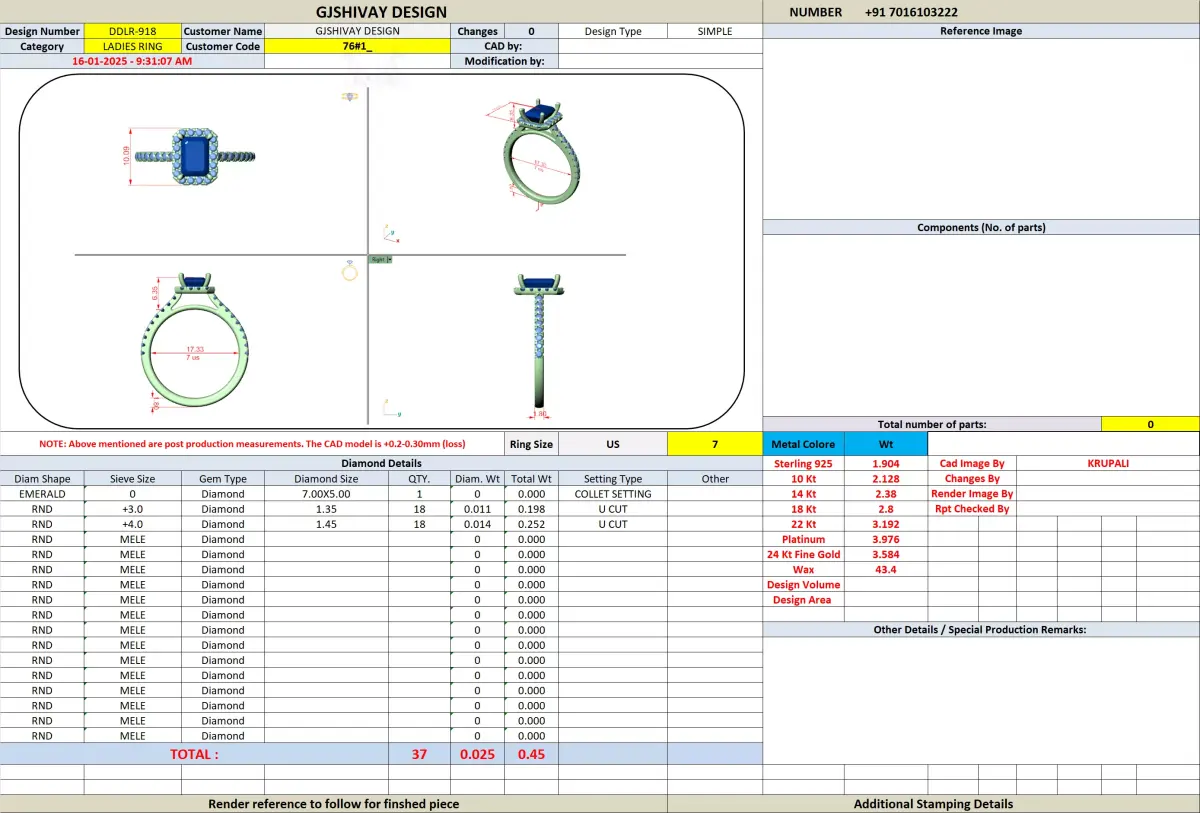The width and height of the screenshot is (1200, 813).
Task: Select the perspective ring render
Action: point(541,152)
